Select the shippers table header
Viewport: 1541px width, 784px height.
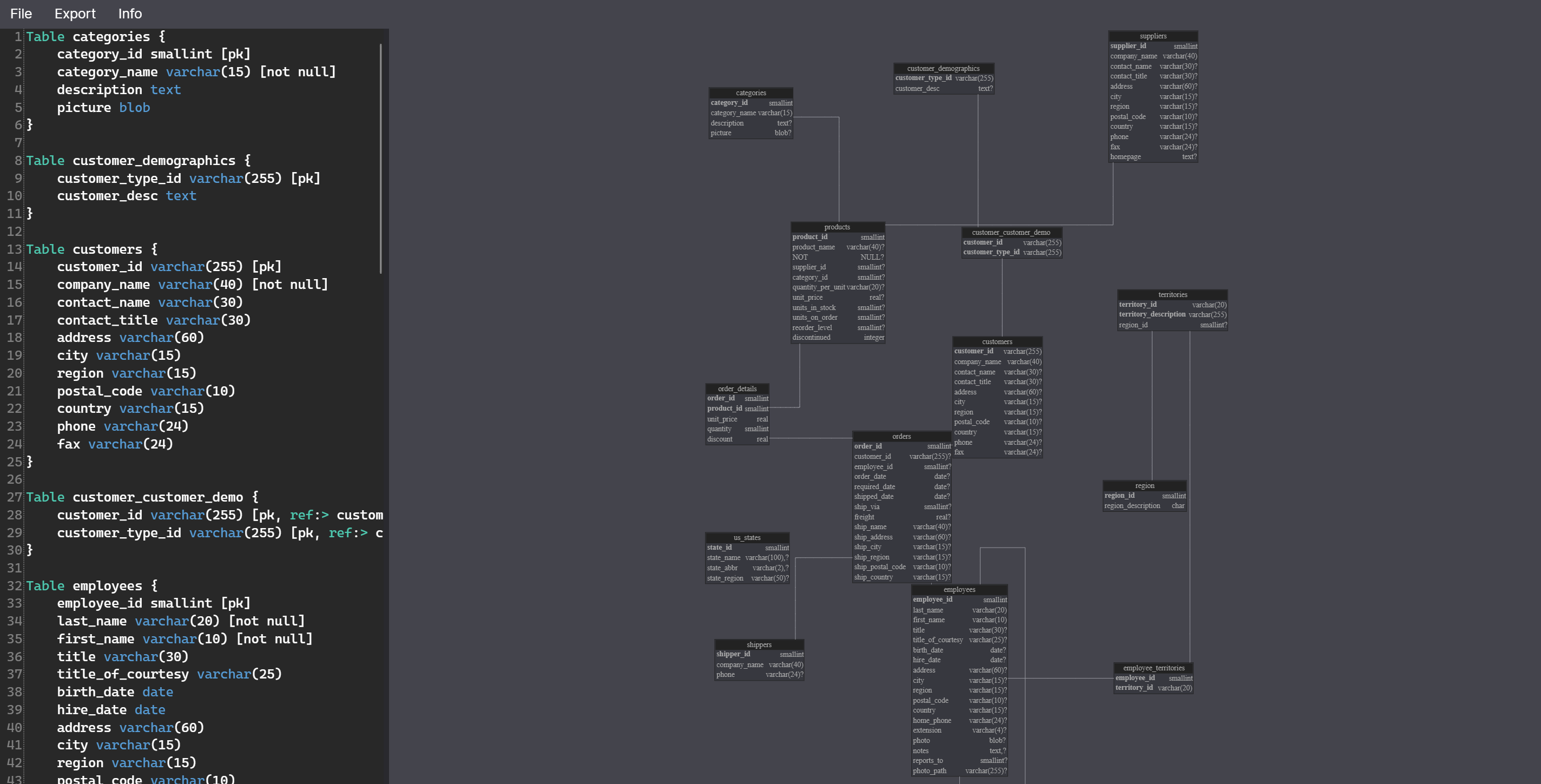[759, 644]
